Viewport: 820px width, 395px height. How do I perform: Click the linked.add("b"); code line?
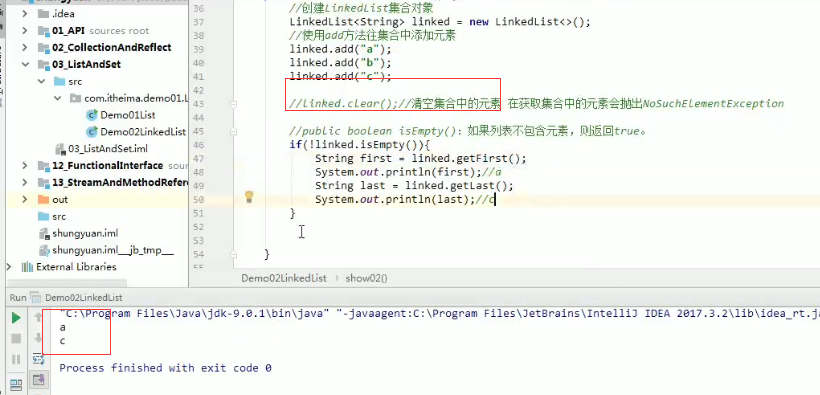coord(340,63)
